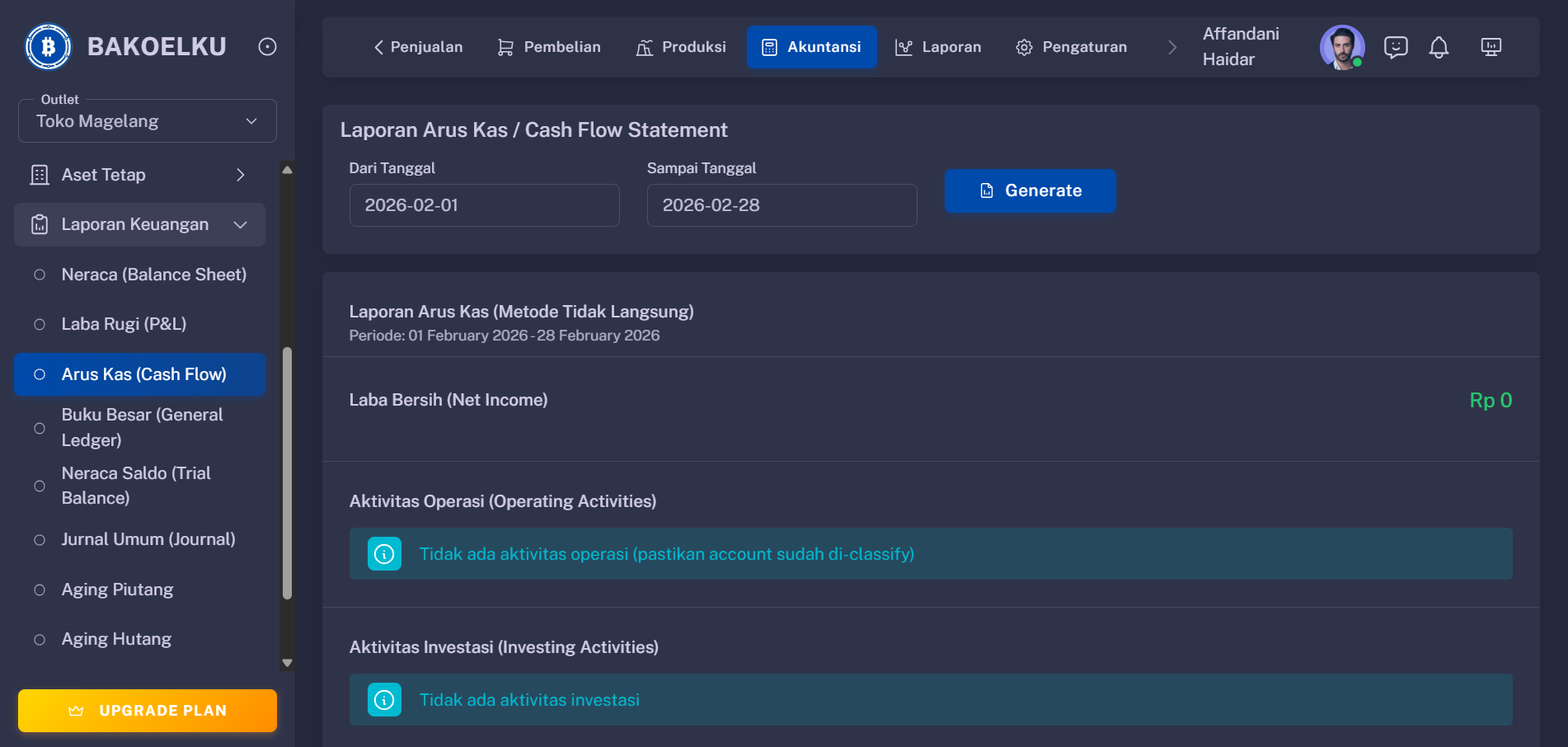Select the Neraca (Balance Sheet) radio item
The width and height of the screenshot is (1568, 747).
153,275
